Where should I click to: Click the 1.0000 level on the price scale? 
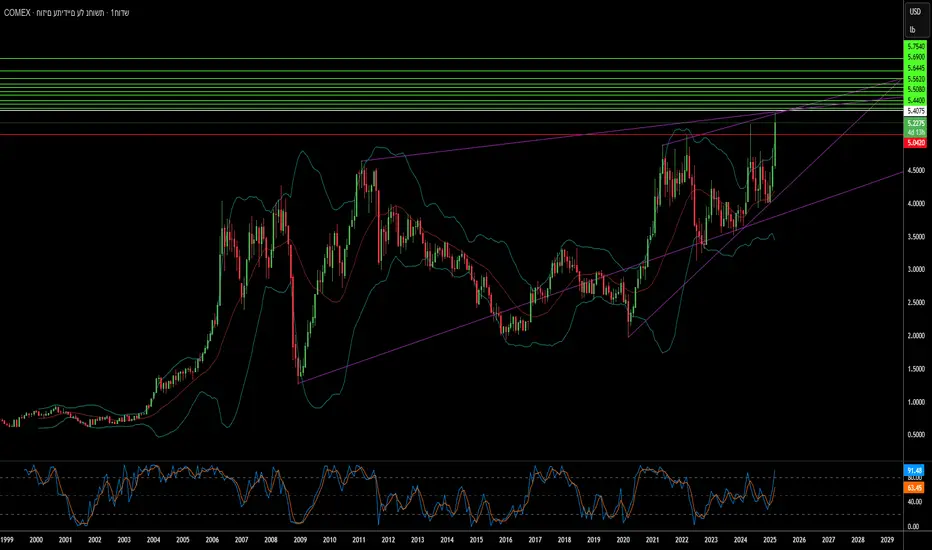(x=915, y=402)
